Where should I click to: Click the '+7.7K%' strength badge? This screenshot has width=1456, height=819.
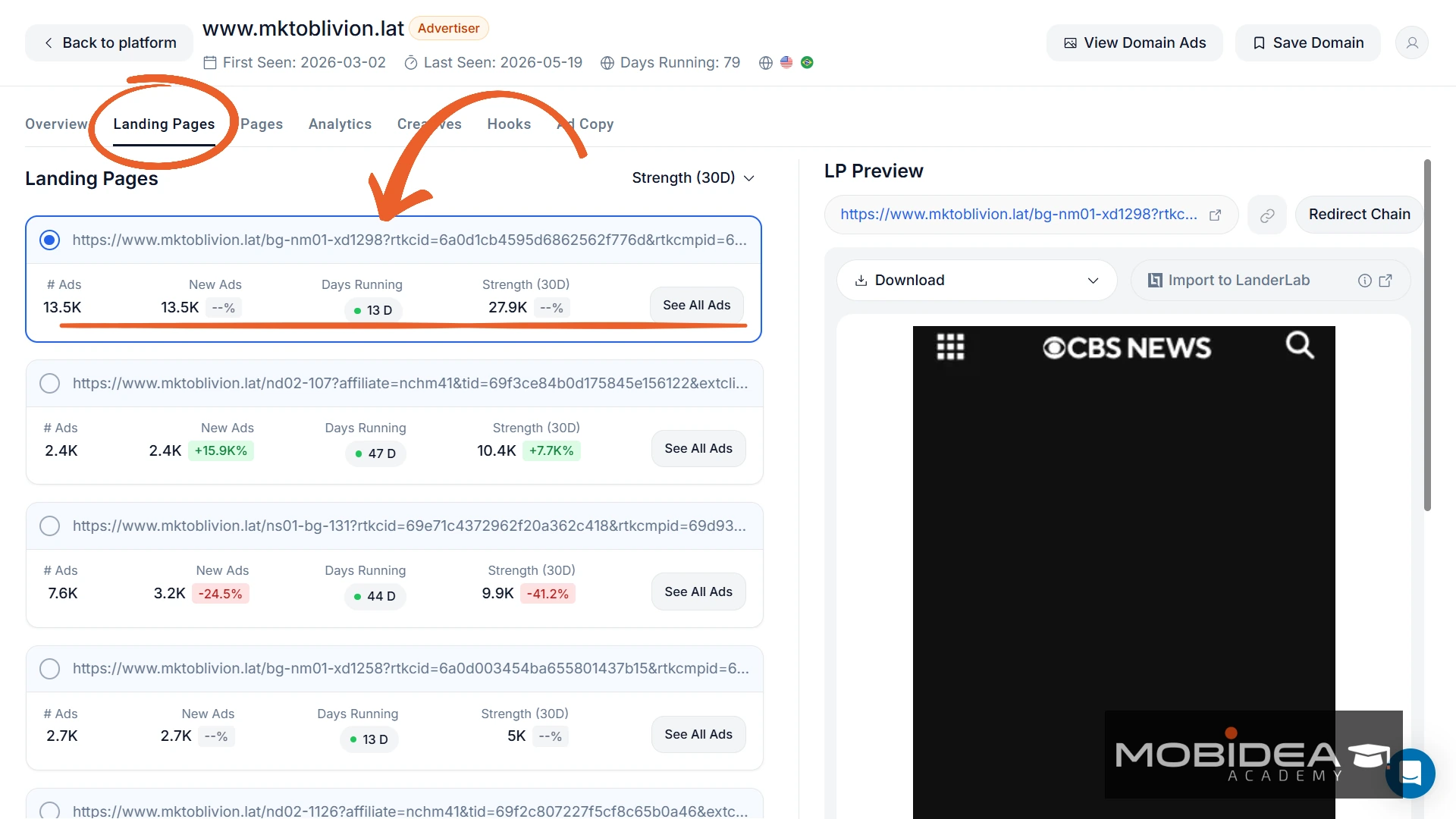click(x=551, y=451)
